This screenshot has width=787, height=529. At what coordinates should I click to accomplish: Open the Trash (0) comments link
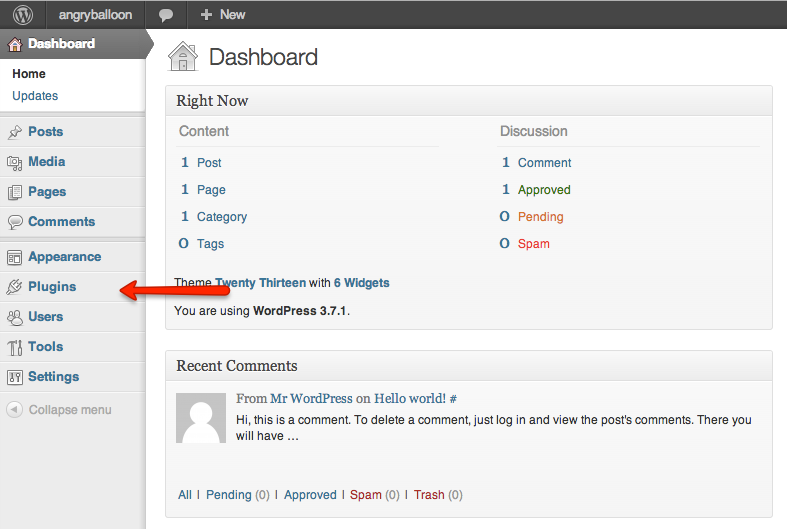[438, 495]
